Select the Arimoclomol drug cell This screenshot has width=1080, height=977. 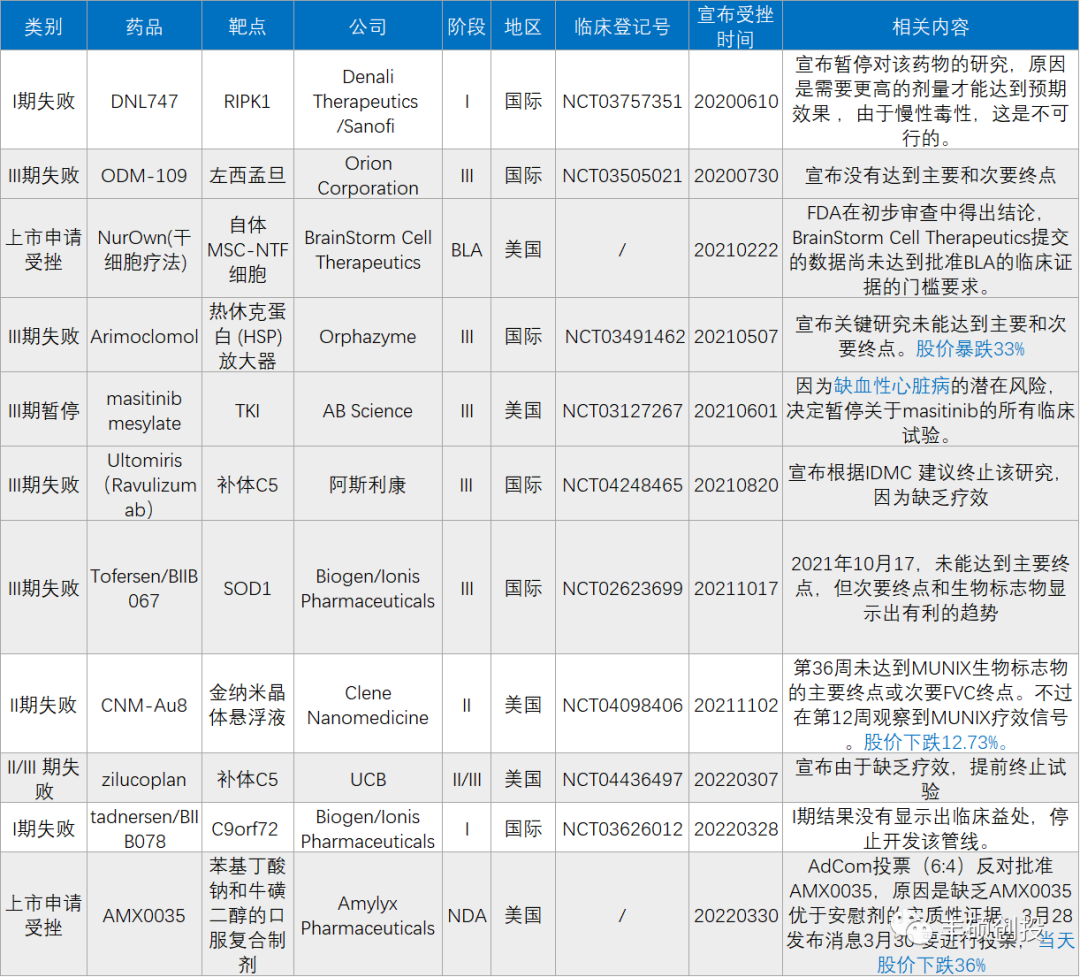pos(145,336)
